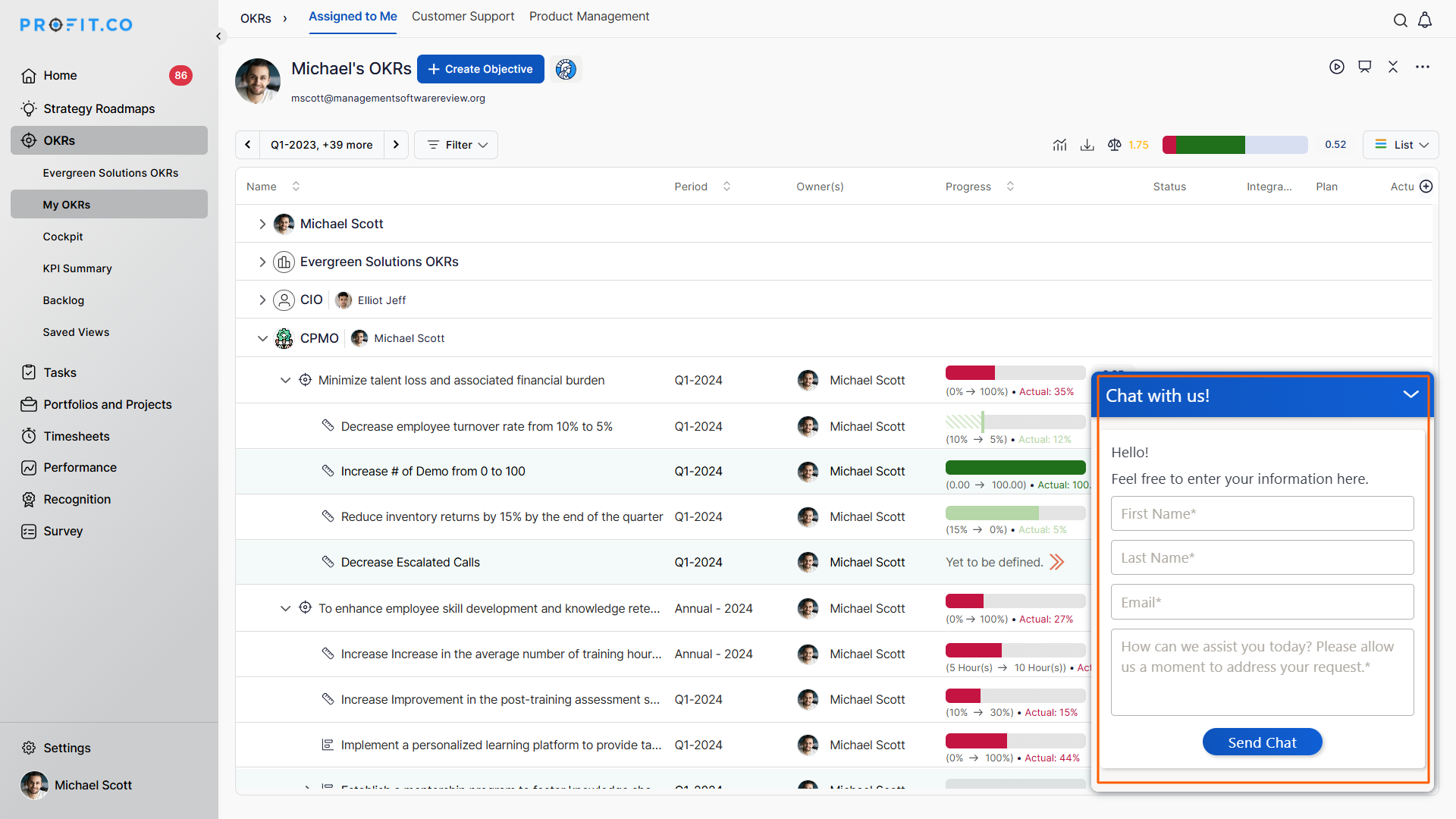Open Cockpit in the sidebar
Screen dimensions: 1456x819
tap(63, 237)
